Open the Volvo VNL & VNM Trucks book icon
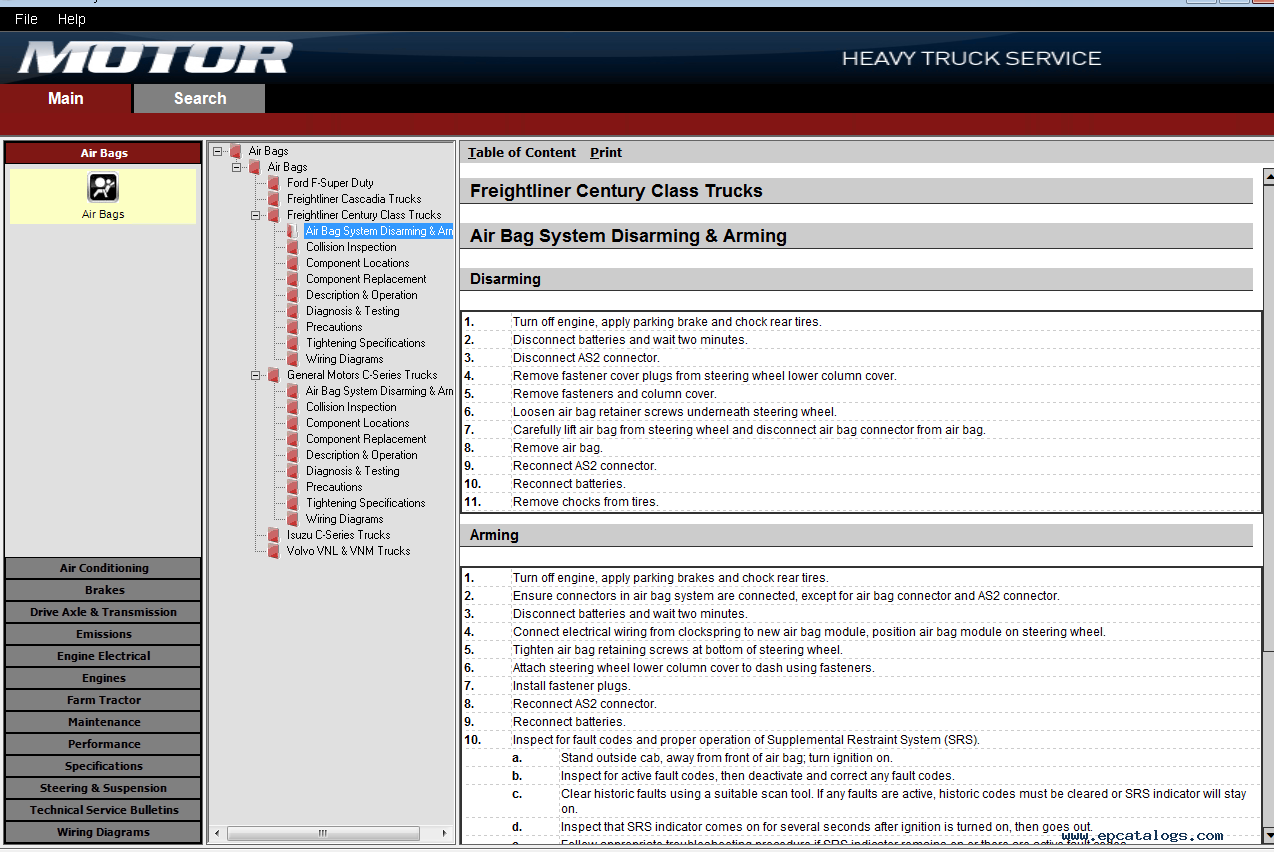The image size is (1274, 852). 273,551
